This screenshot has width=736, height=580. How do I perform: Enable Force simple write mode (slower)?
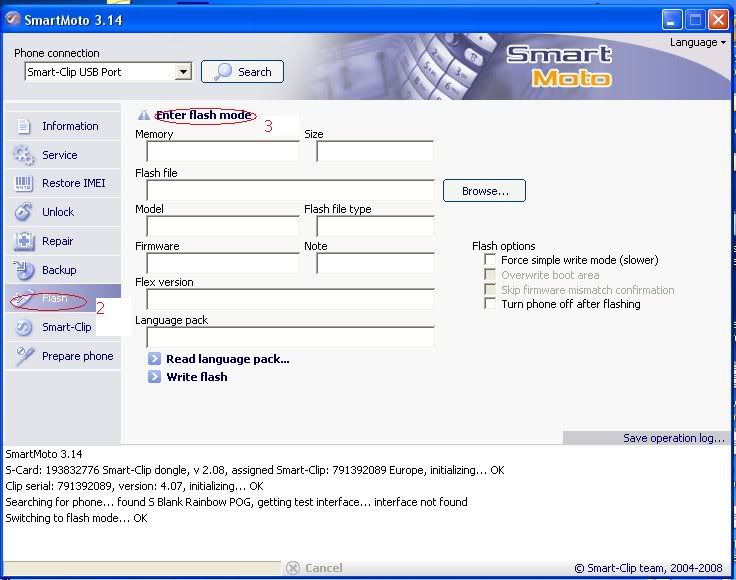point(490,259)
